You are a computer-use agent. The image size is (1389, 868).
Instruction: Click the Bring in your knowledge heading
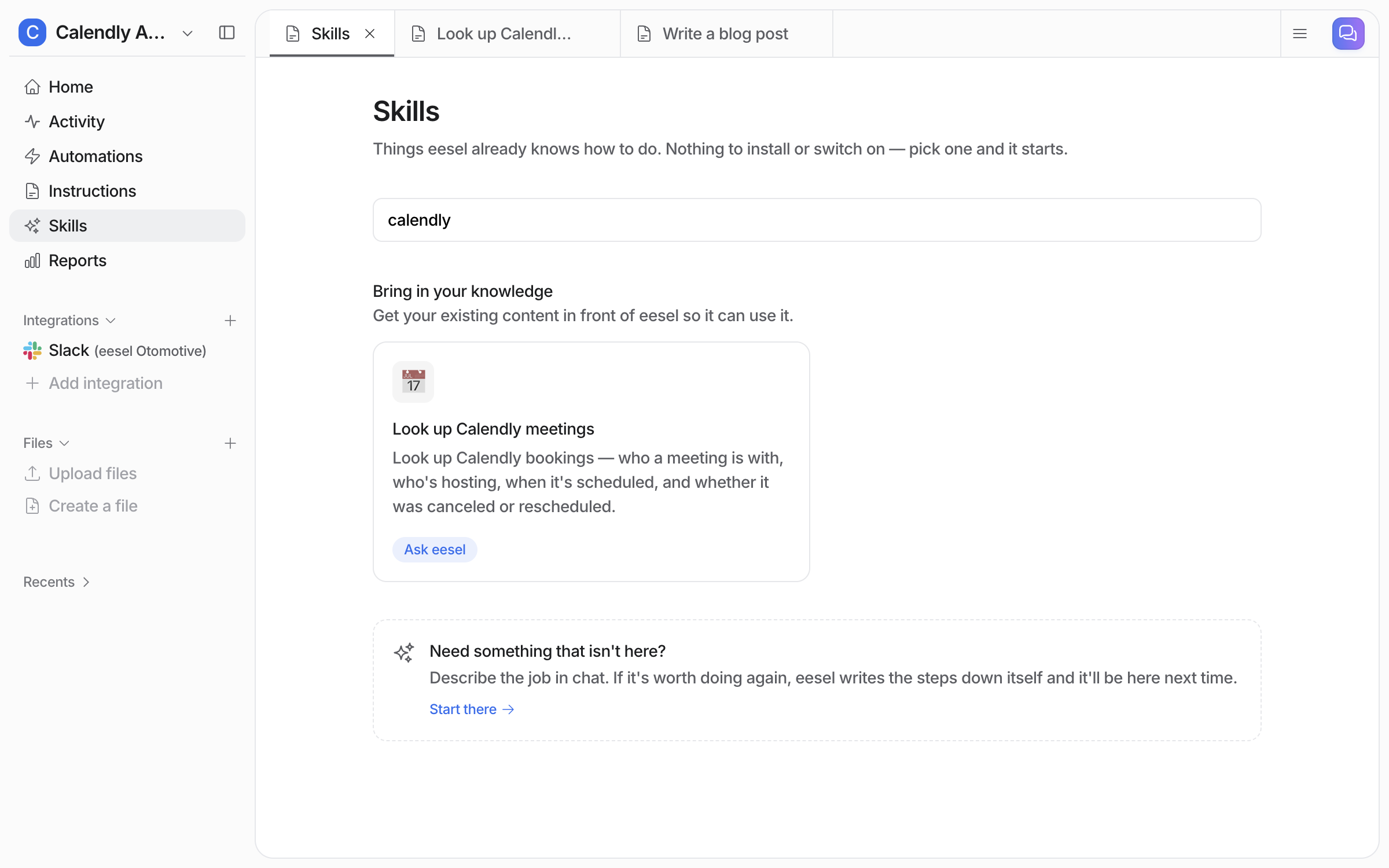(462, 291)
